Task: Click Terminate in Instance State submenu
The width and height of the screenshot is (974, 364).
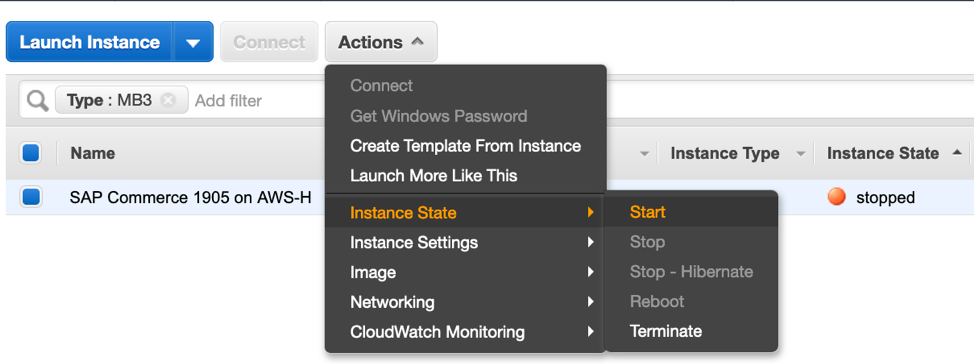Action: coord(691,331)
